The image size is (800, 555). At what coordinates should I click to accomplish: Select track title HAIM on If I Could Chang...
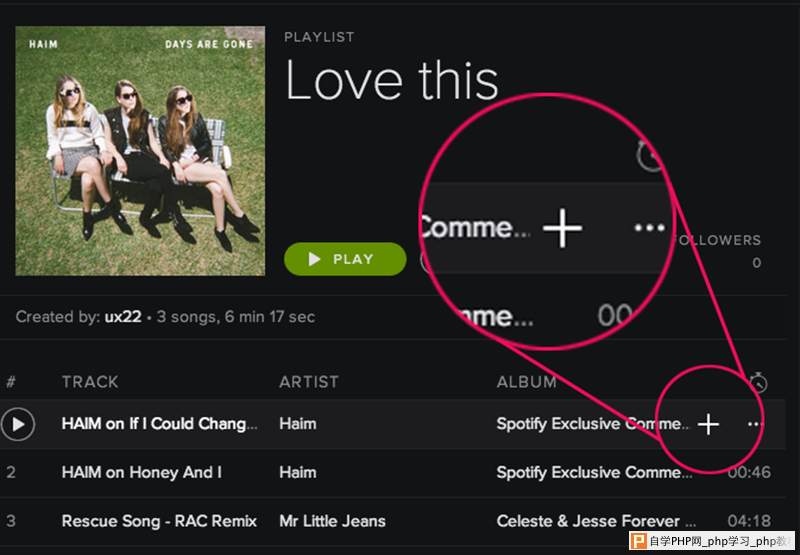(x=159, y=424)
